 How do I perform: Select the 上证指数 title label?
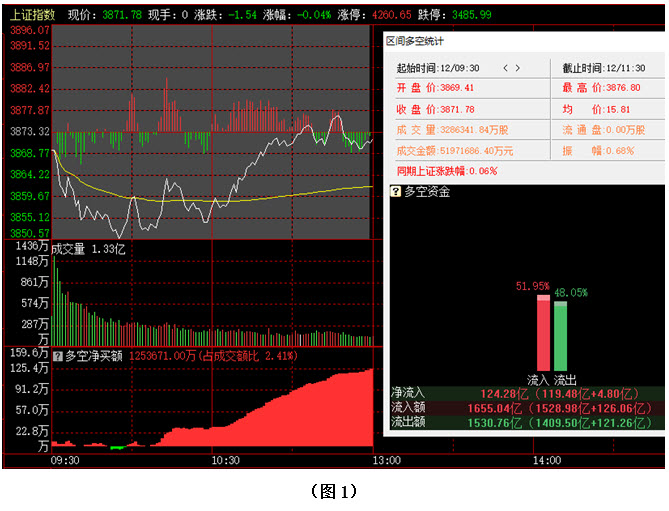tap(33, 16)
